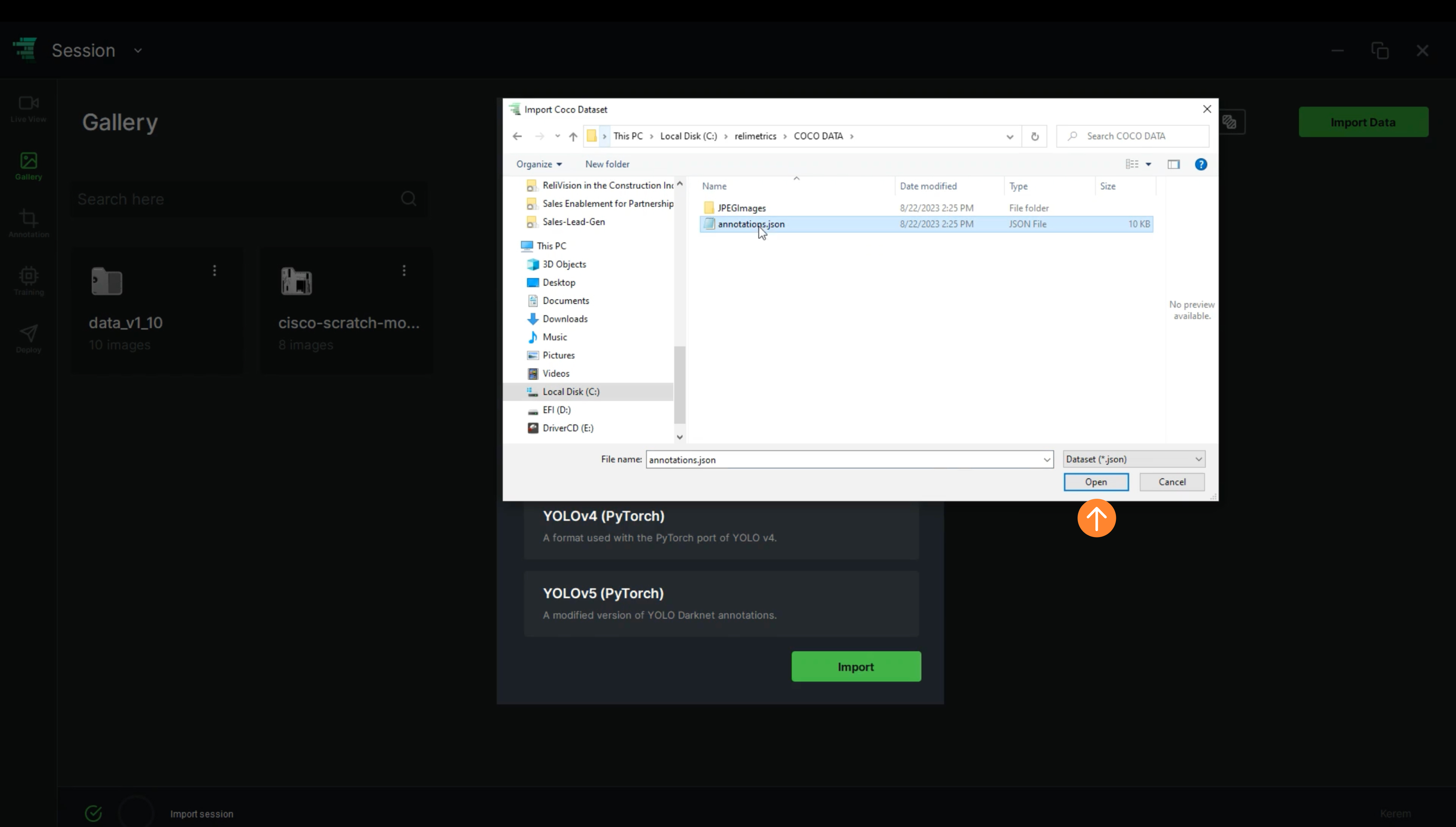Open Music in navigation pane
The image size is (1456, 827).
547,337
